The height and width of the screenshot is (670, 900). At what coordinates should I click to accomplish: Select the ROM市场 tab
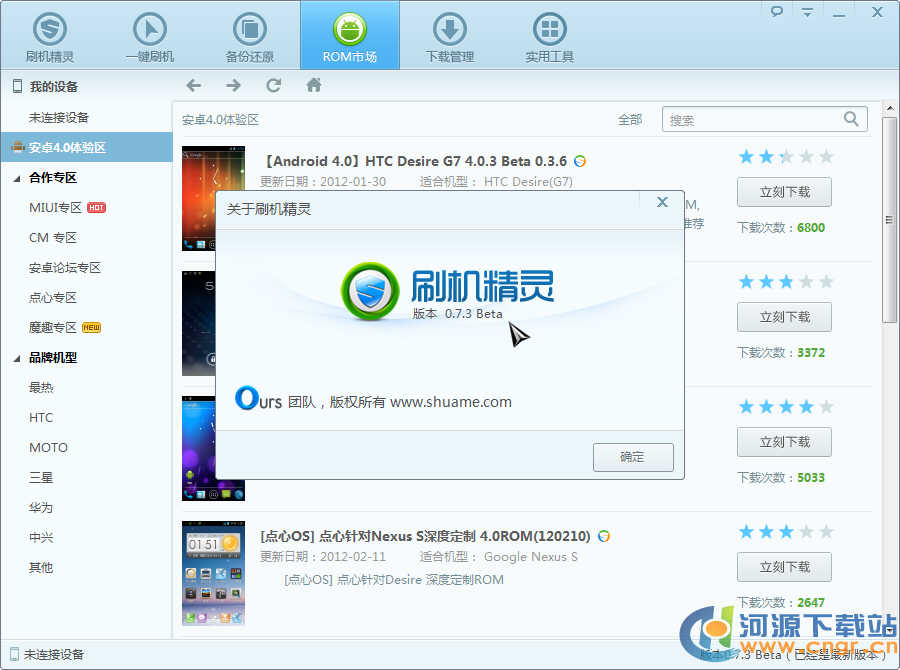[x=350, y=36]
